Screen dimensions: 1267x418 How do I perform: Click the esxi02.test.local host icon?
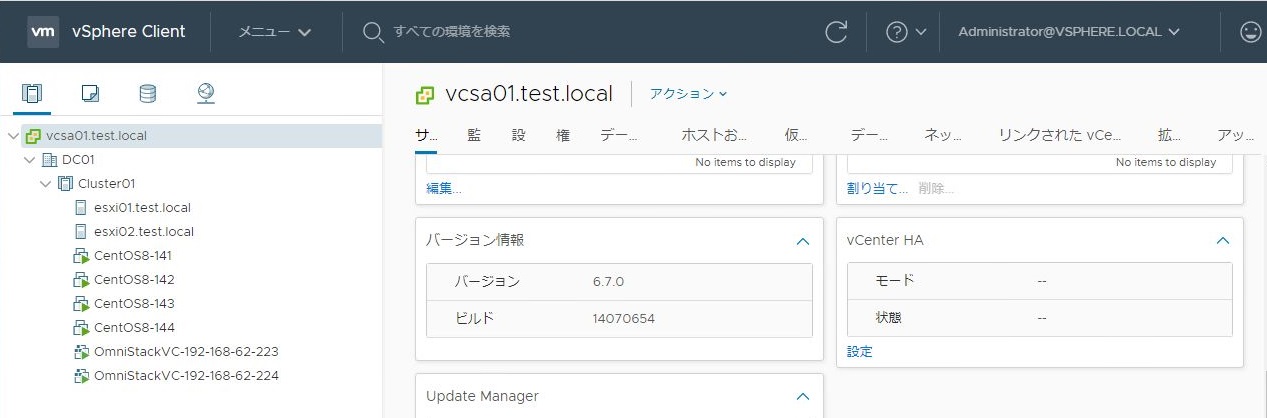click(82, 232)
